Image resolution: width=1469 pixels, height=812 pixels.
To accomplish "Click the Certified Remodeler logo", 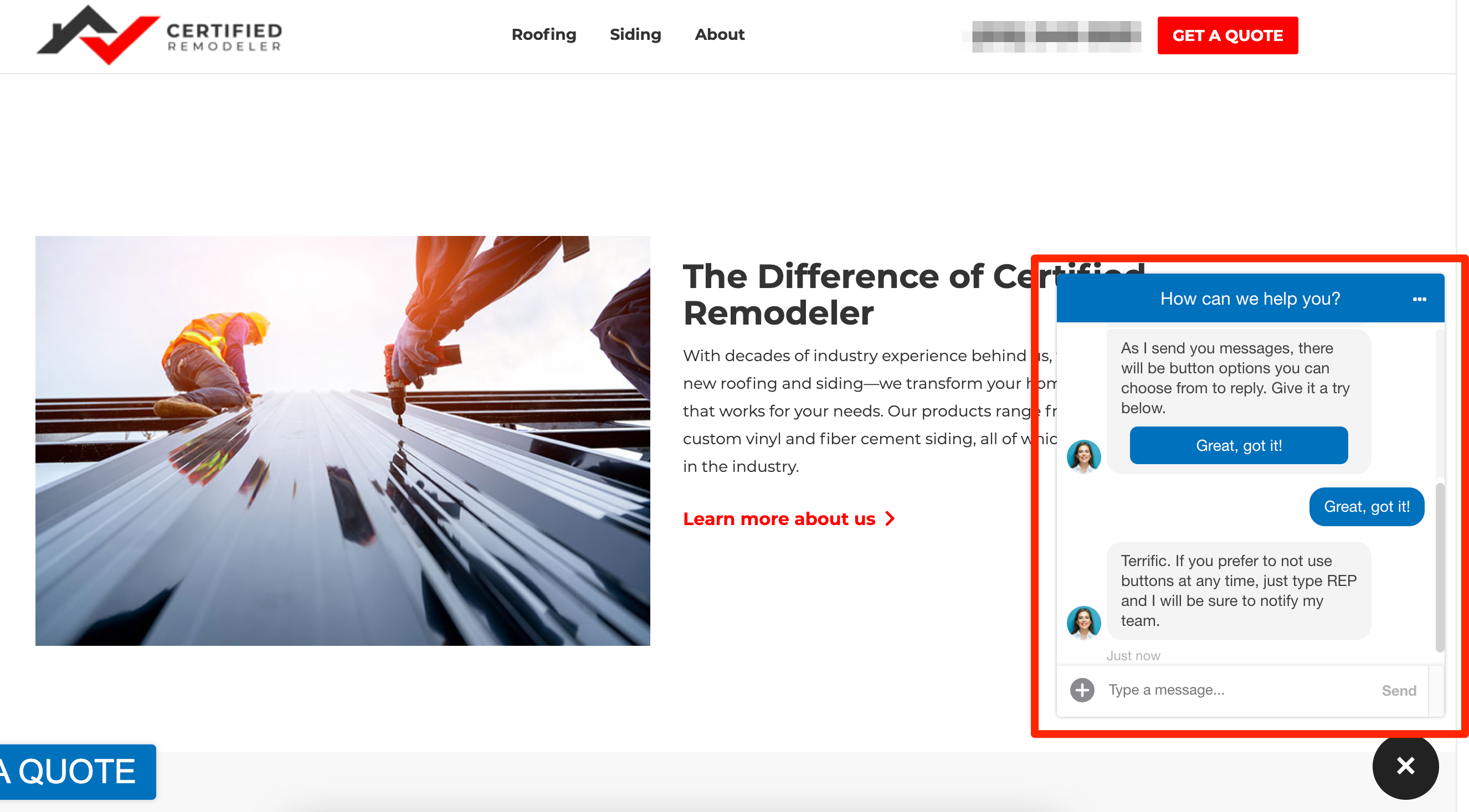I will 158,35.
